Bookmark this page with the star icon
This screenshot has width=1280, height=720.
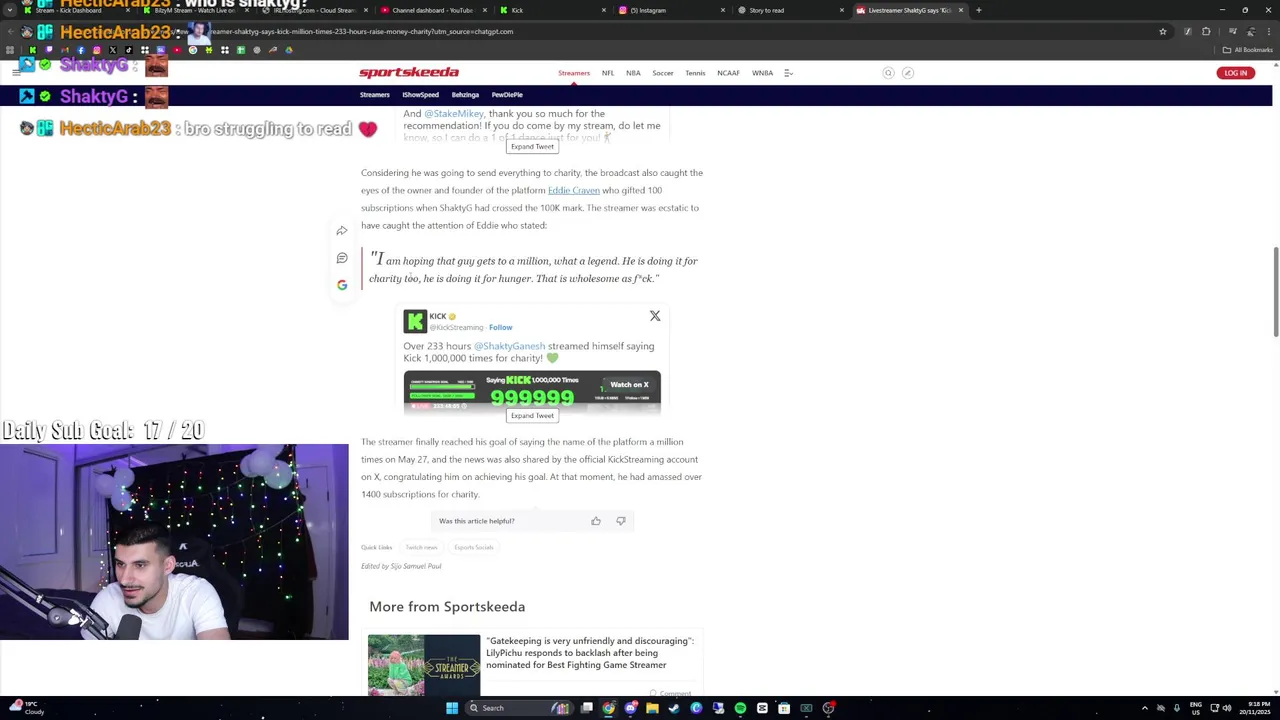pyautogui.click(x=1163, y=31)
